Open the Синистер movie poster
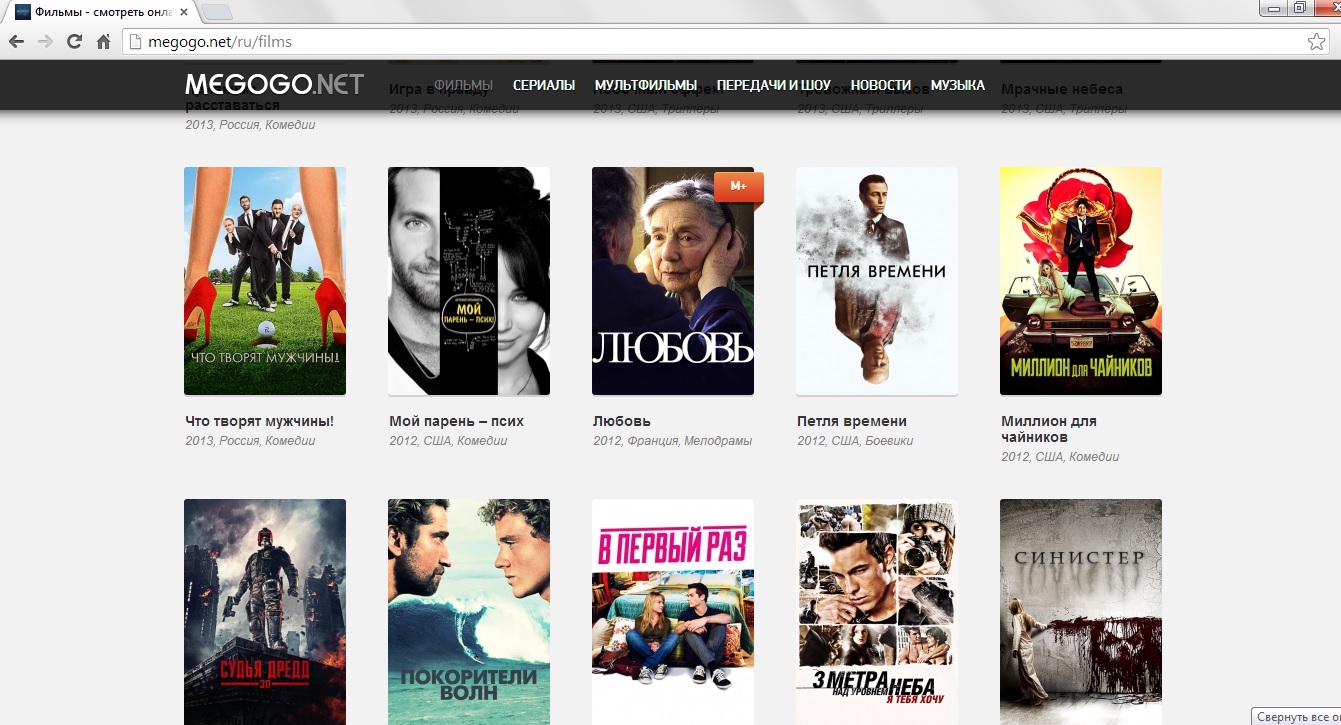1341x725 pixels. pos(1081,612)
